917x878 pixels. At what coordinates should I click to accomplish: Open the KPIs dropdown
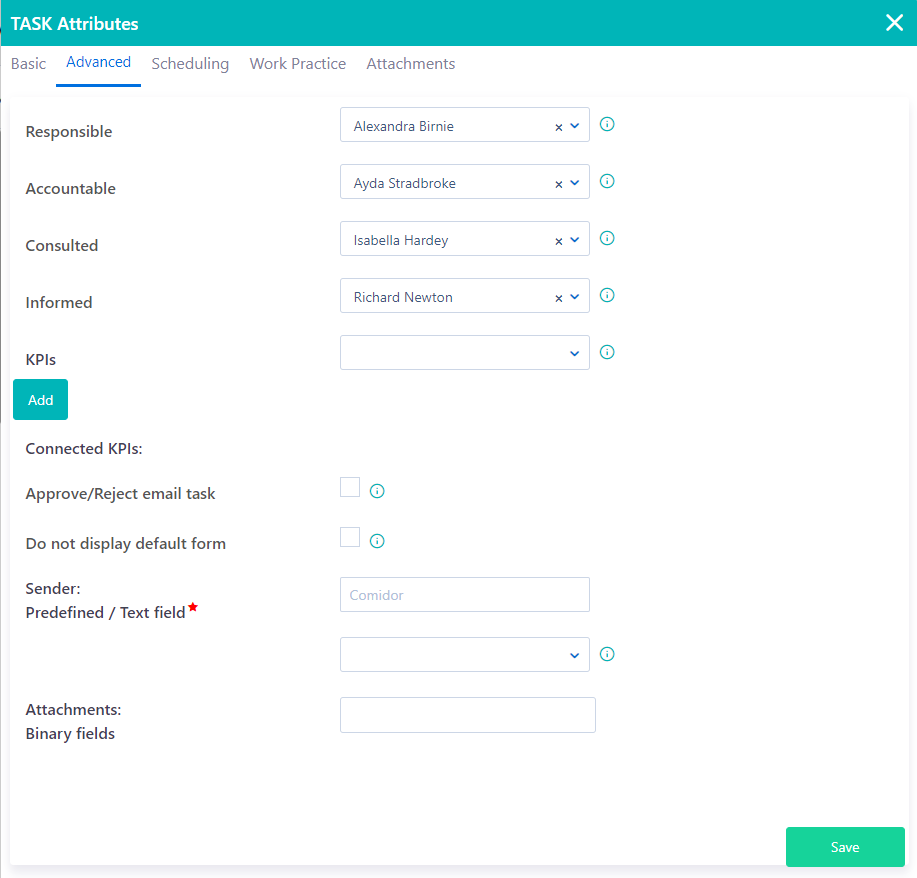574,353
